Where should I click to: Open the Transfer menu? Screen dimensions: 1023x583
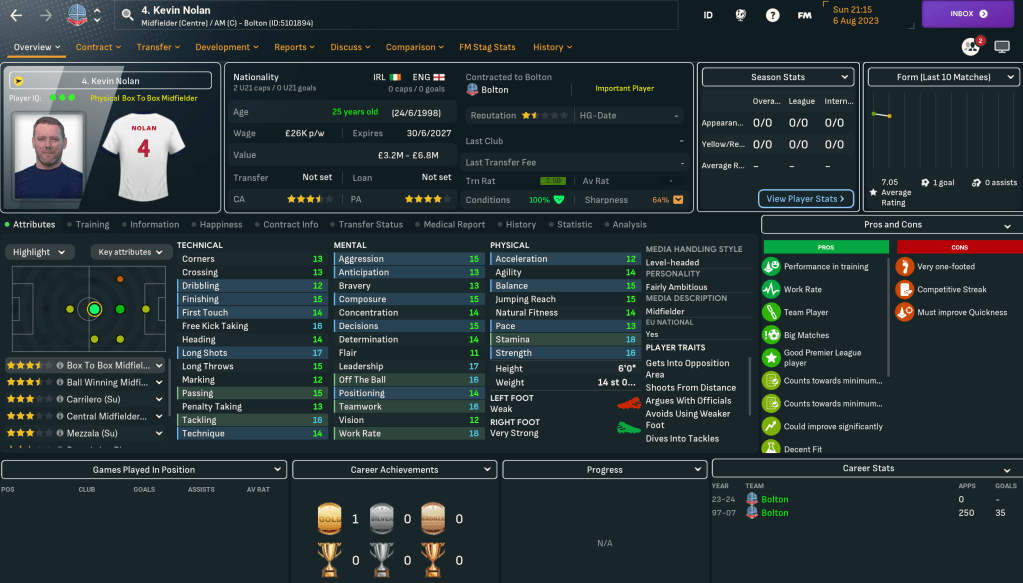click(x=158, y=47)
